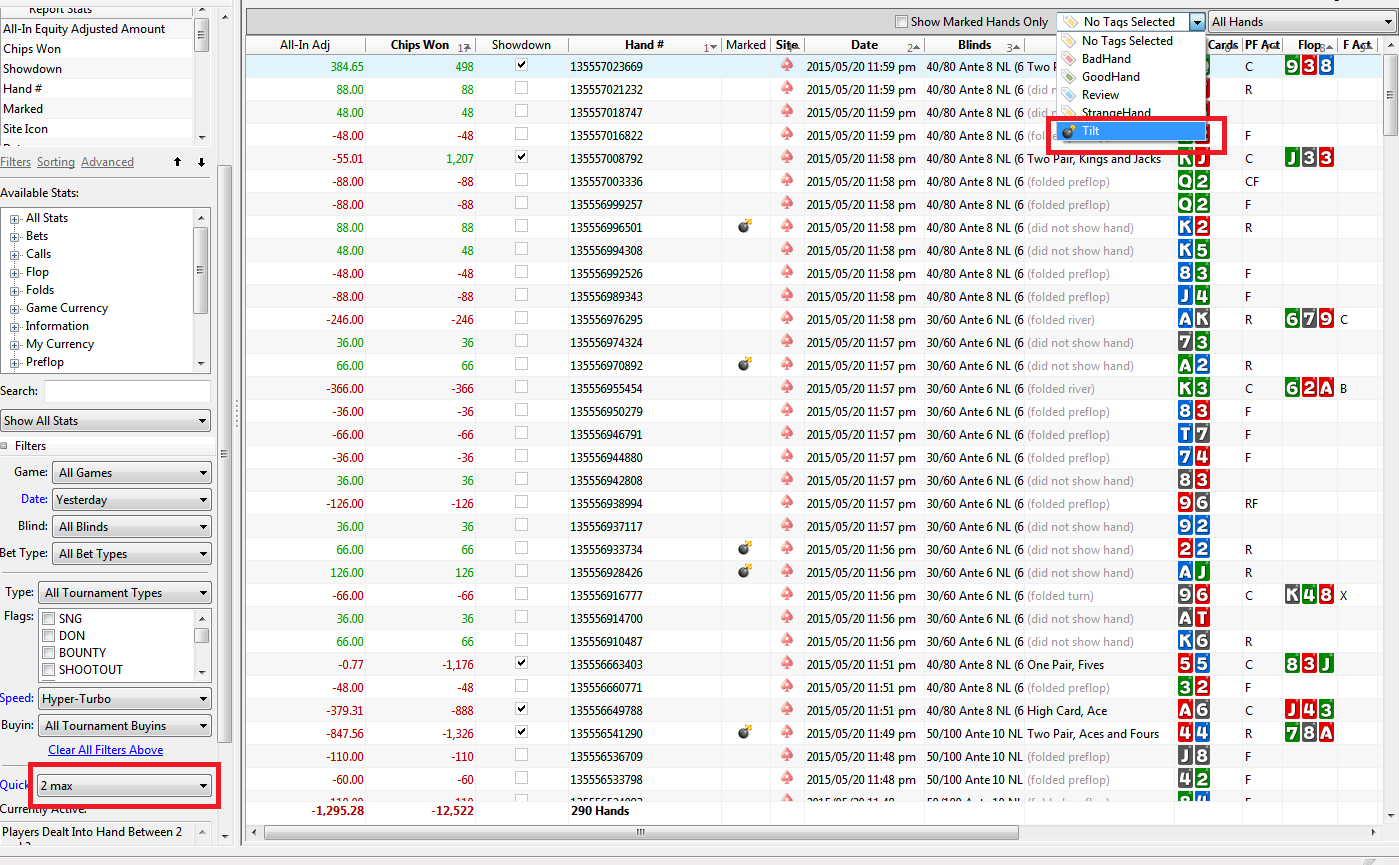Click the site icon for hand 135557023669
The height and width of the screenshot is (865, 1399).
click(787, 66)
